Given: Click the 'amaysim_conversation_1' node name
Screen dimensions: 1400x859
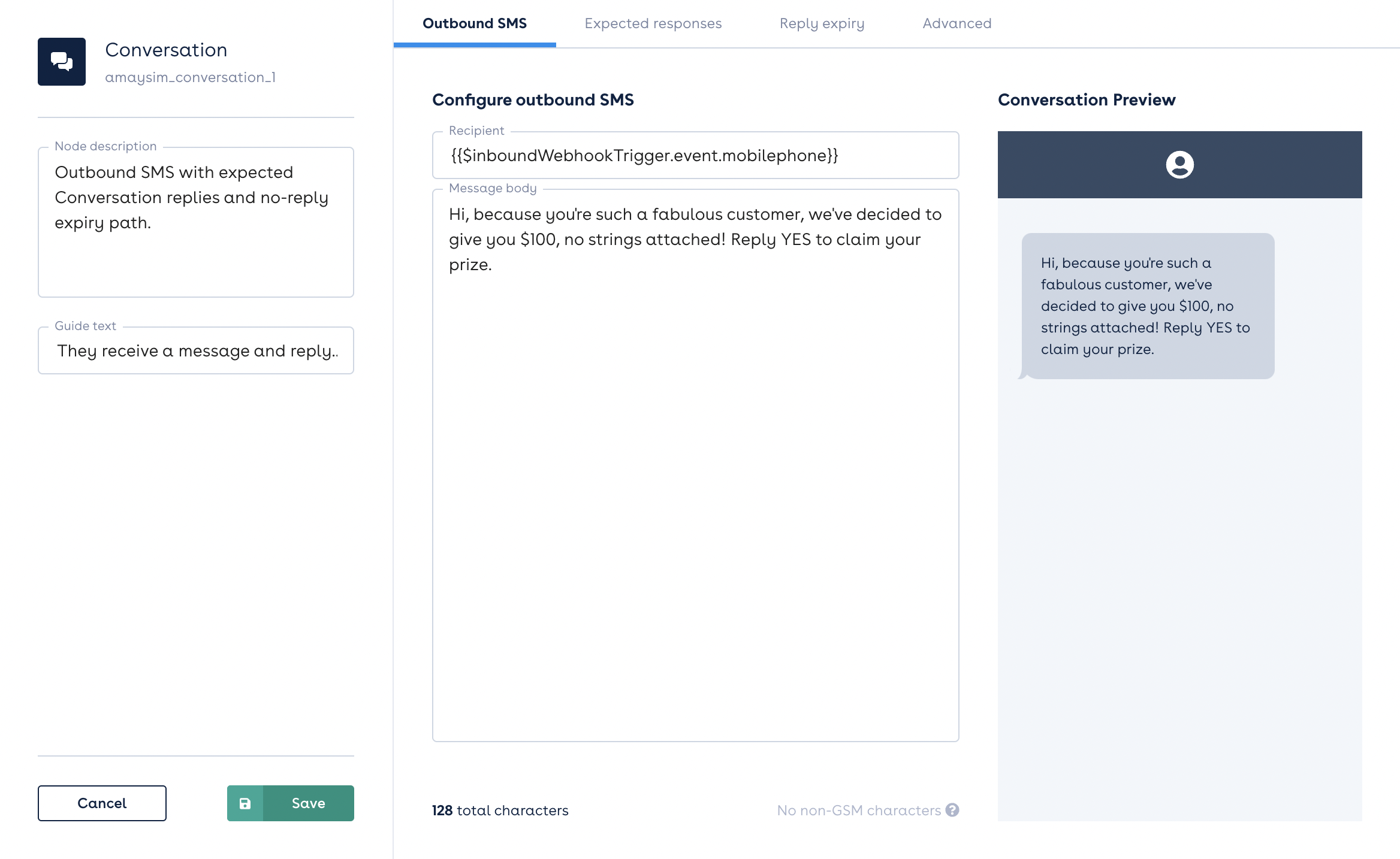Looking at the screenshot, I should click(x=191, y=77).
